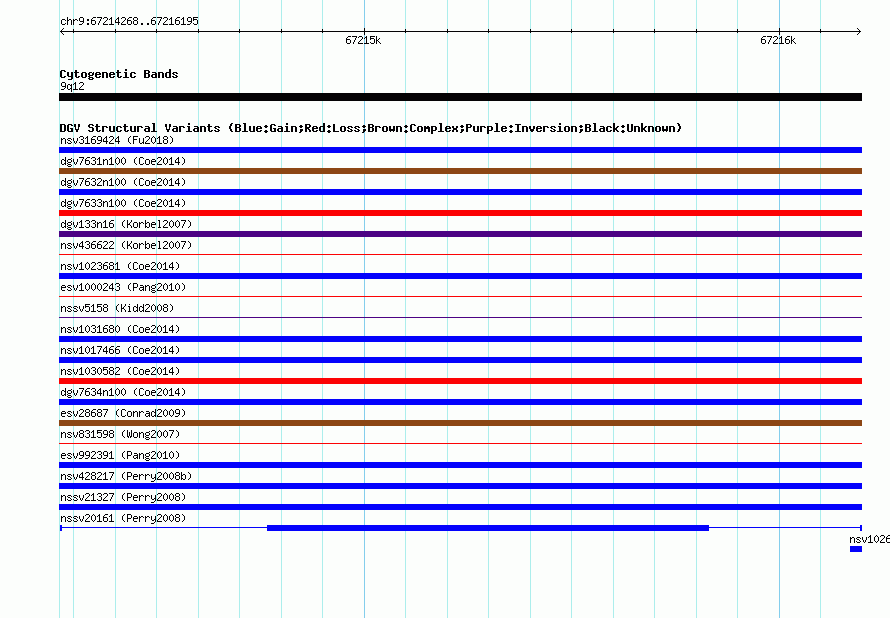
Task: Select the nsv436622 (Korbel2007) label
Action: (126, 245)
